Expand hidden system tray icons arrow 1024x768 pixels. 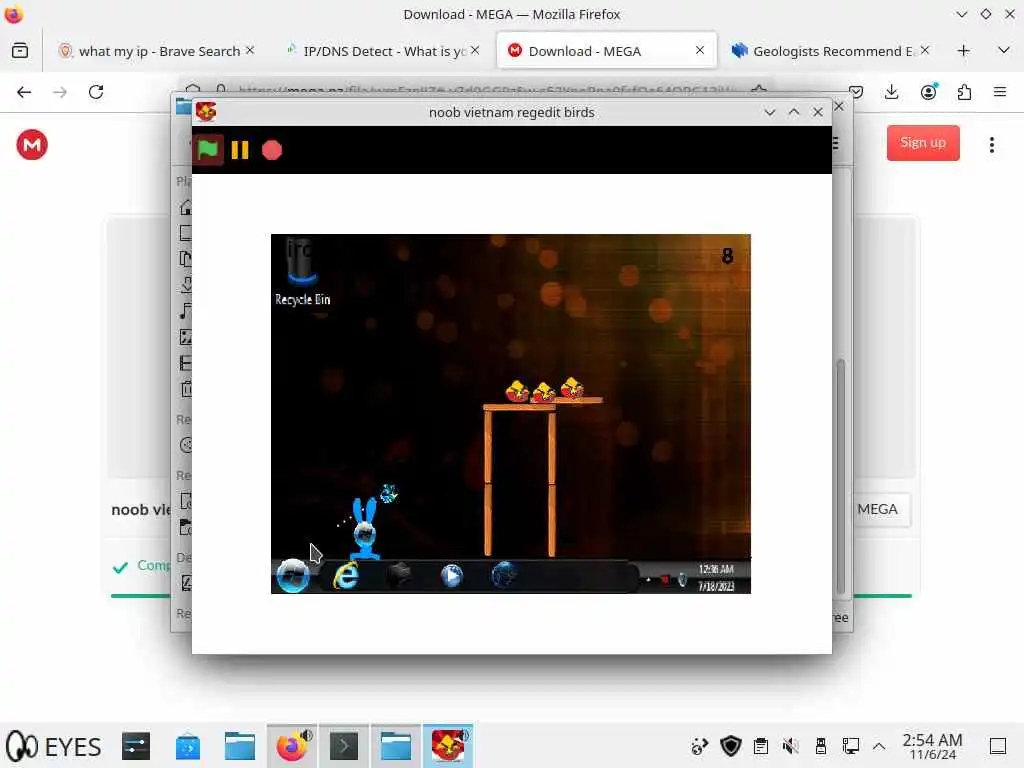879,746
